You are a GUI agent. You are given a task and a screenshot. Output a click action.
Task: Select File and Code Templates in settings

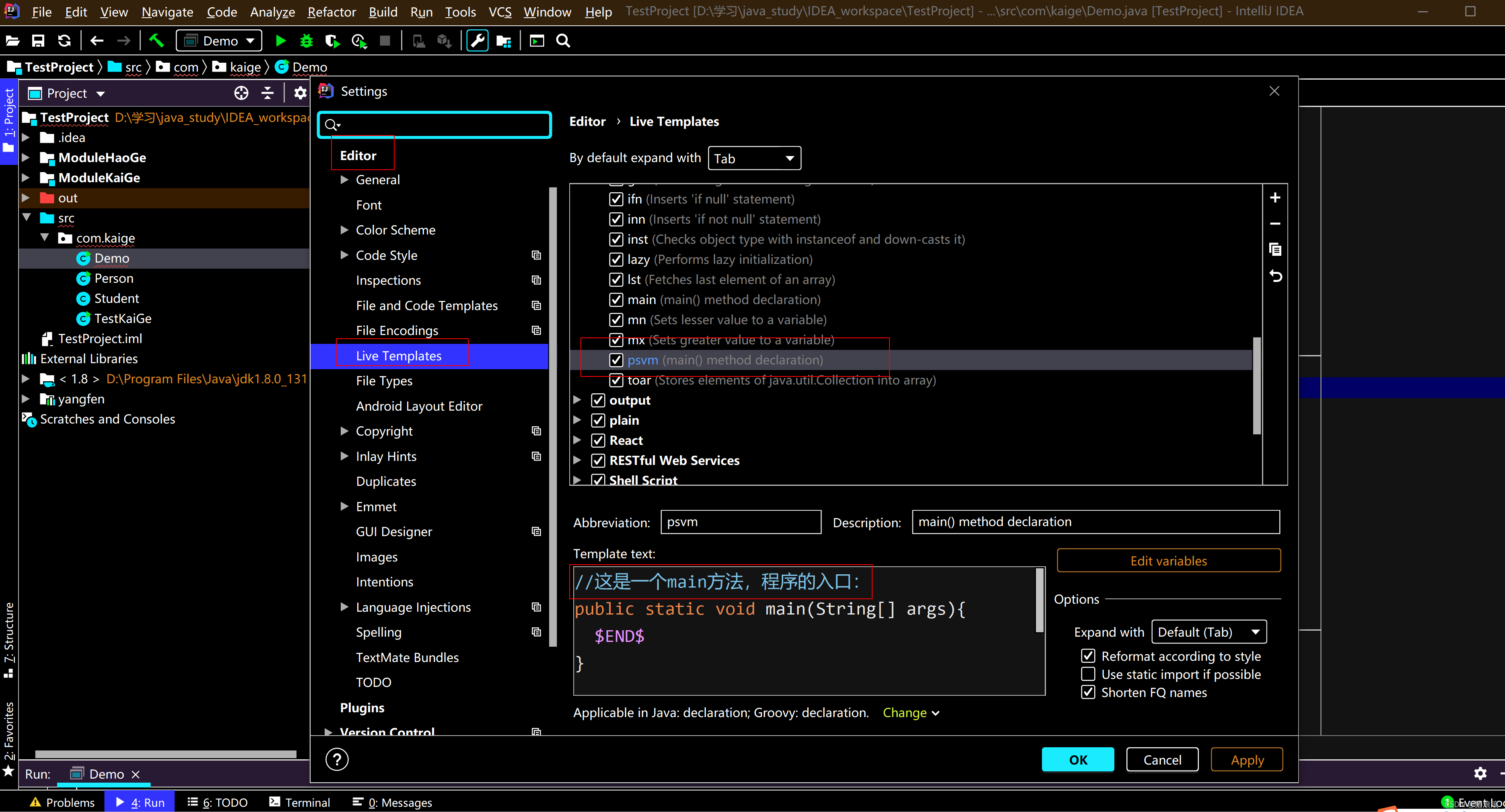tap(426, 306)
